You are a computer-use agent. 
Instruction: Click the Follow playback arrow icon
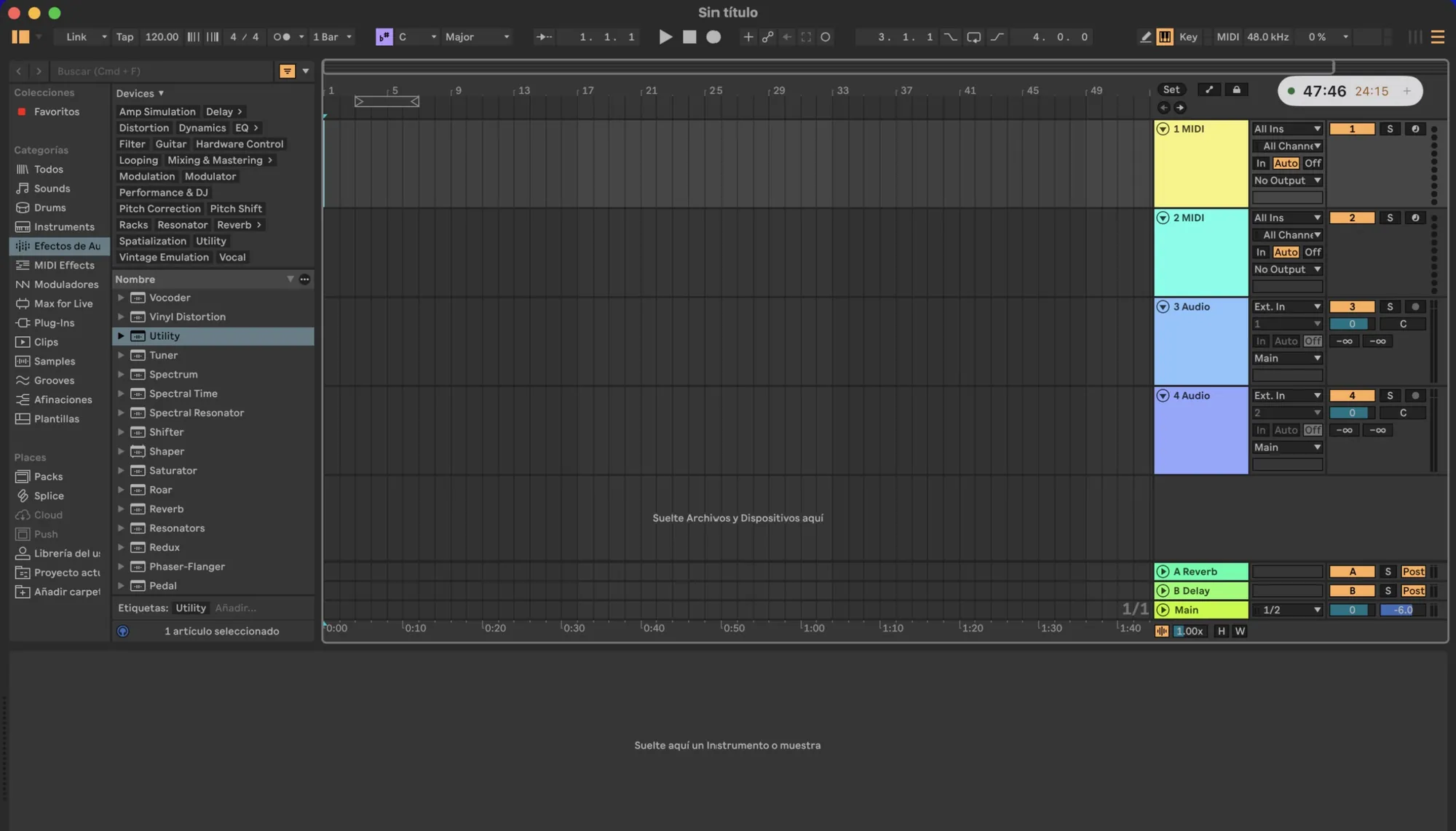544,37
